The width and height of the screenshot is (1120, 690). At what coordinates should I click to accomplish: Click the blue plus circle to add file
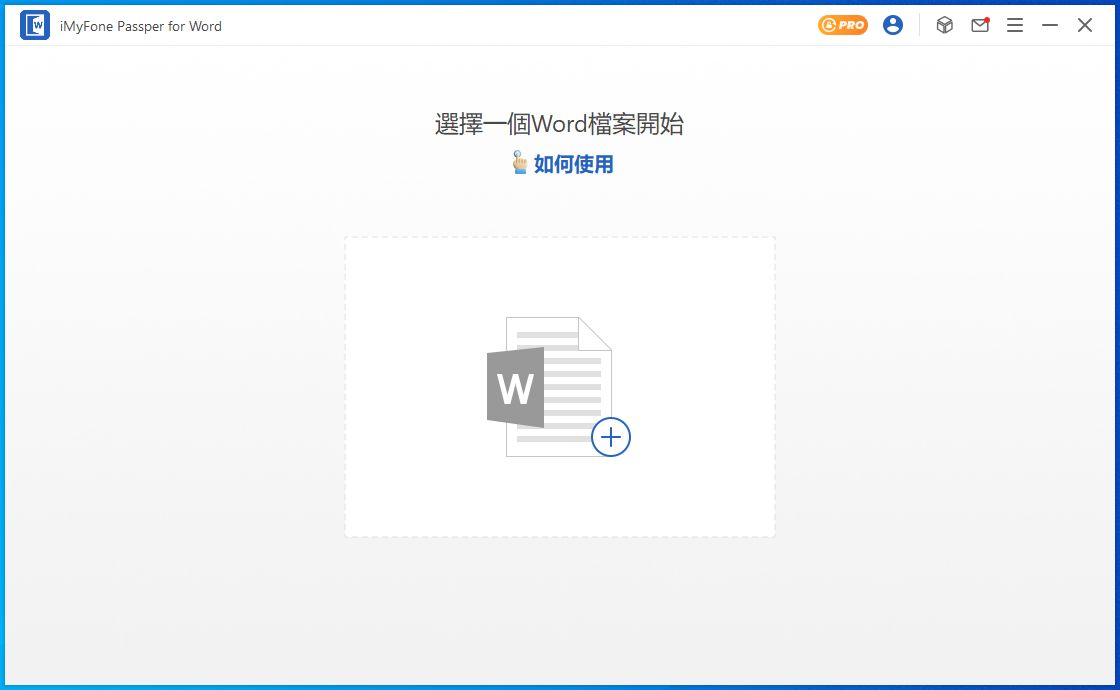[x=611, y=437]
